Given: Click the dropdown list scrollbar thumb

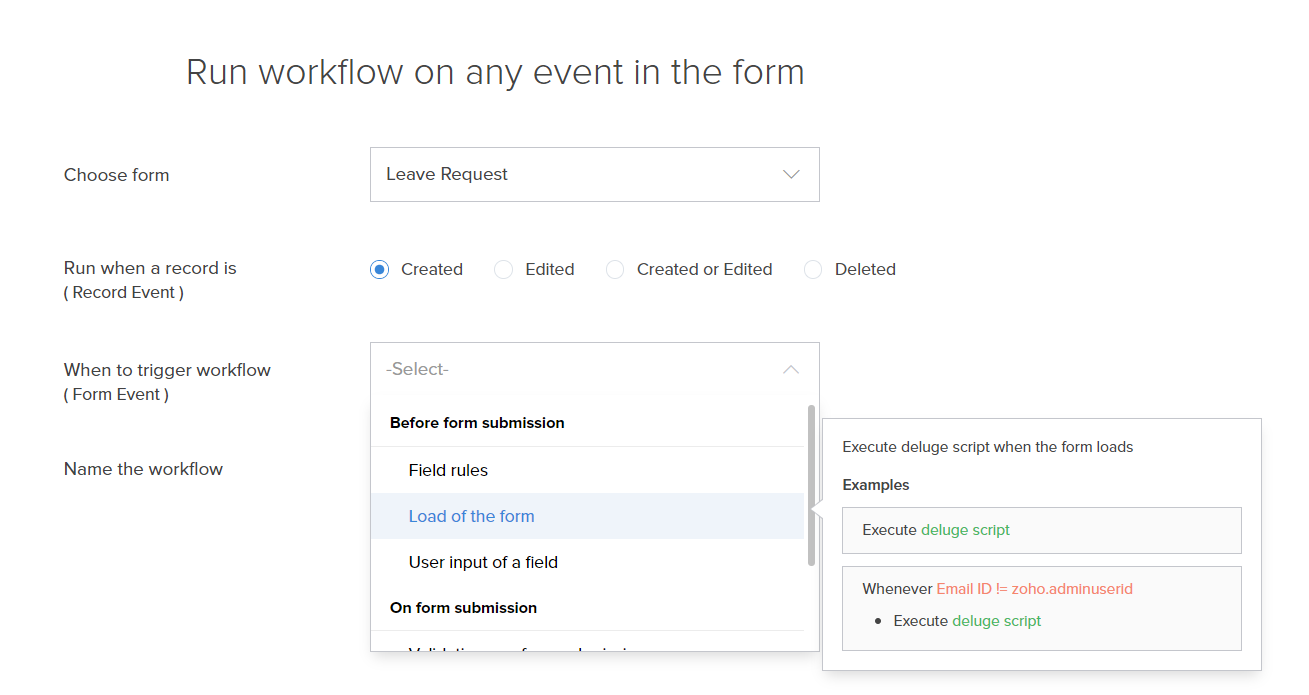Looking at the screenshot, I should (811, 485).
